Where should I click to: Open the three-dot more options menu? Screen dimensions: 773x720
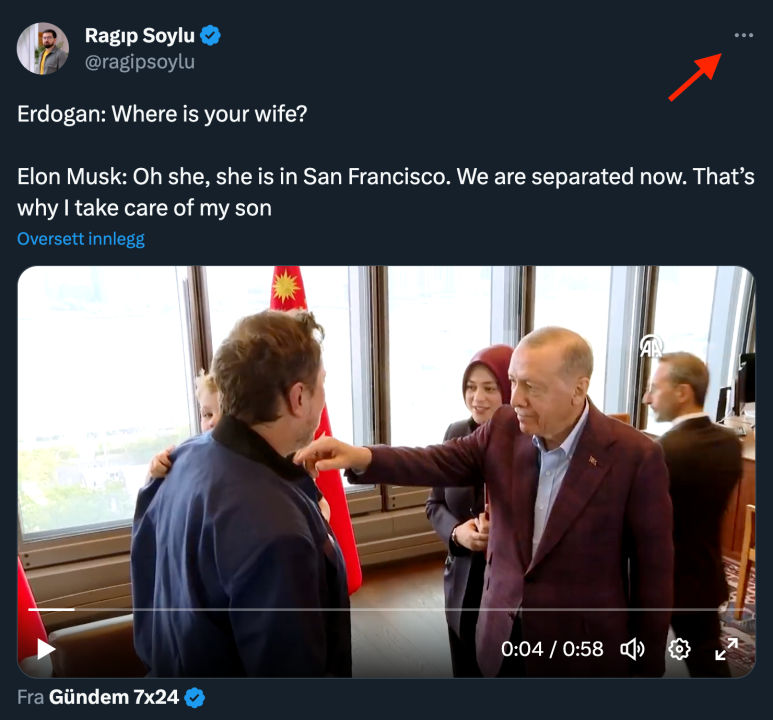coord(743,36)
